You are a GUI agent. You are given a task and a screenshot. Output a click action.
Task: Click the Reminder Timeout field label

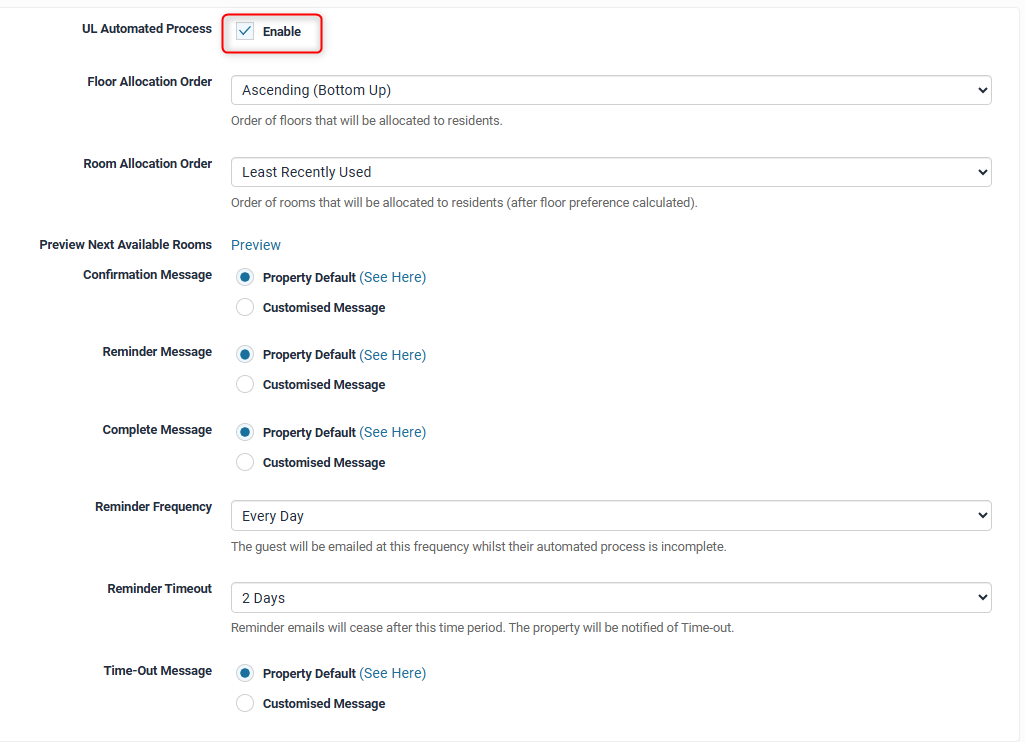click(159, 589)
